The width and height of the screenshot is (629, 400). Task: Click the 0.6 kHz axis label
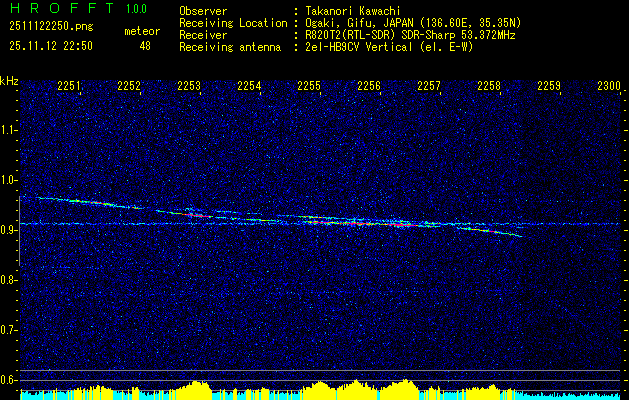coord(9,380)
